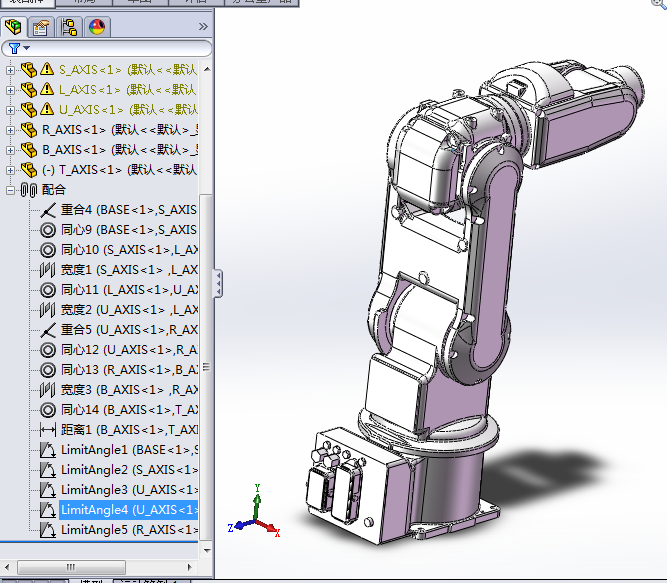
Task: Click the XYZ coordinate triad
Action: point(254,512)
